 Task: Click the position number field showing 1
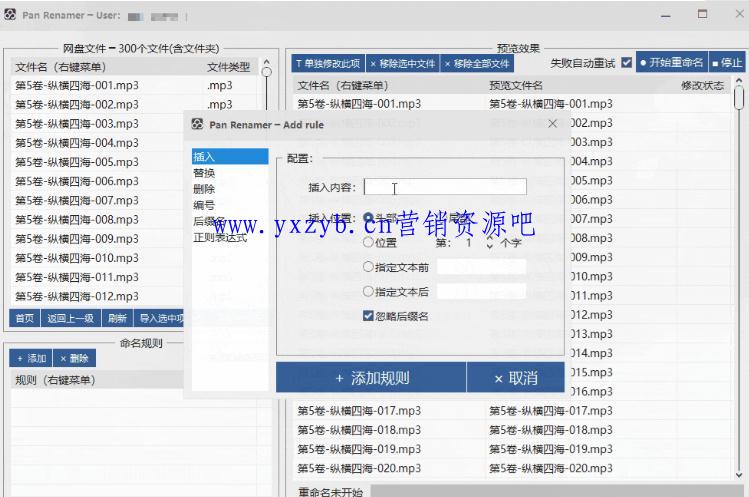point(470,243)
